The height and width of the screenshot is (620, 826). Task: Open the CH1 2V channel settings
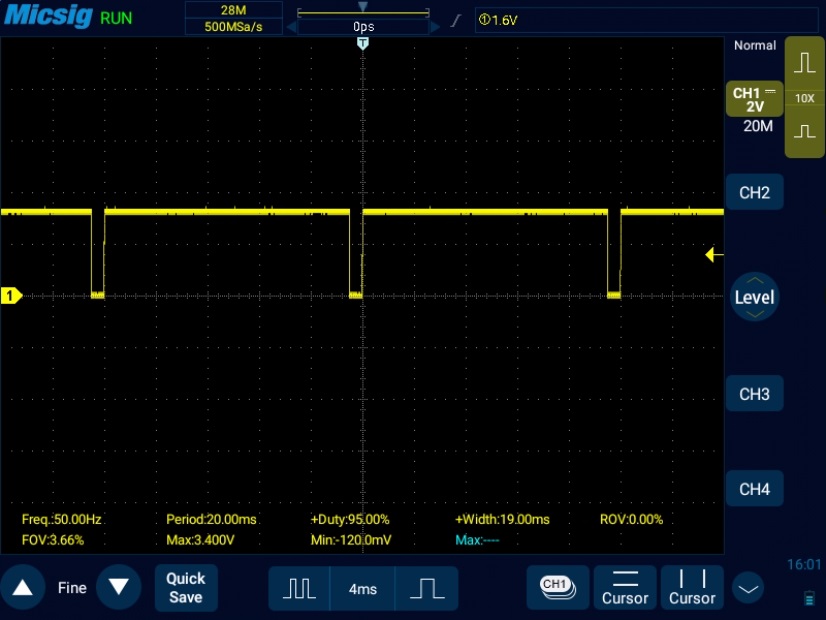[x=754, y=100]
